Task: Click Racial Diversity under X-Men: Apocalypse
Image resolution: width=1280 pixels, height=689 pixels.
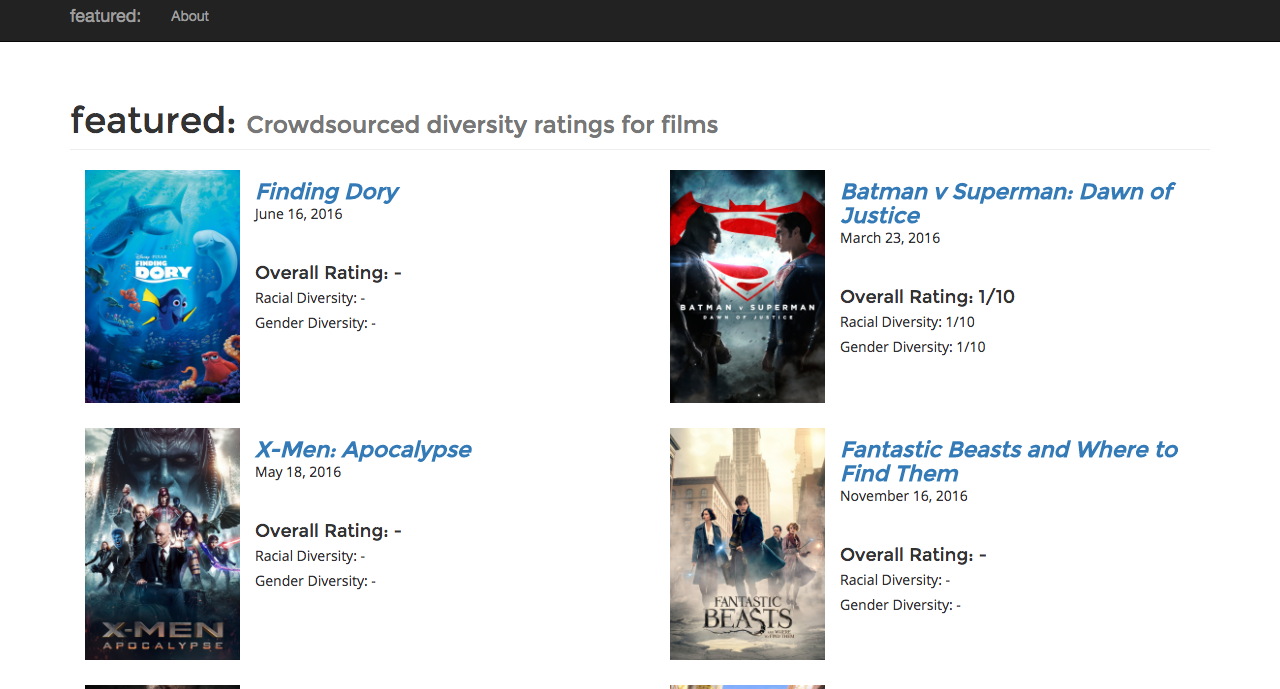Action: (310, 556)
